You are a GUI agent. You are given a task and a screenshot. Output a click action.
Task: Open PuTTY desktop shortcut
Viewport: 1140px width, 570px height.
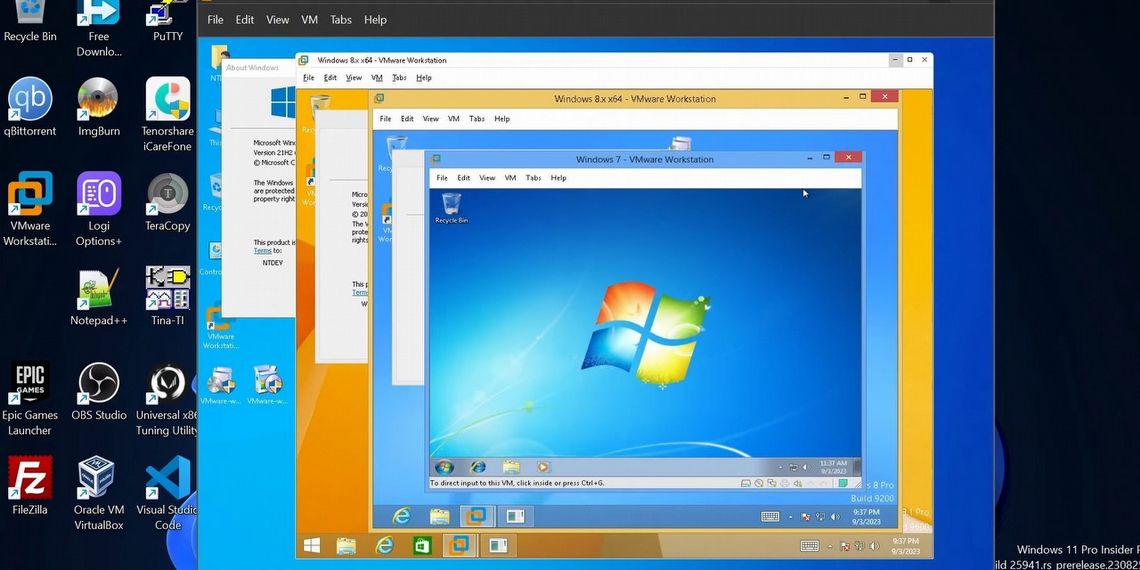coord(168,21)
